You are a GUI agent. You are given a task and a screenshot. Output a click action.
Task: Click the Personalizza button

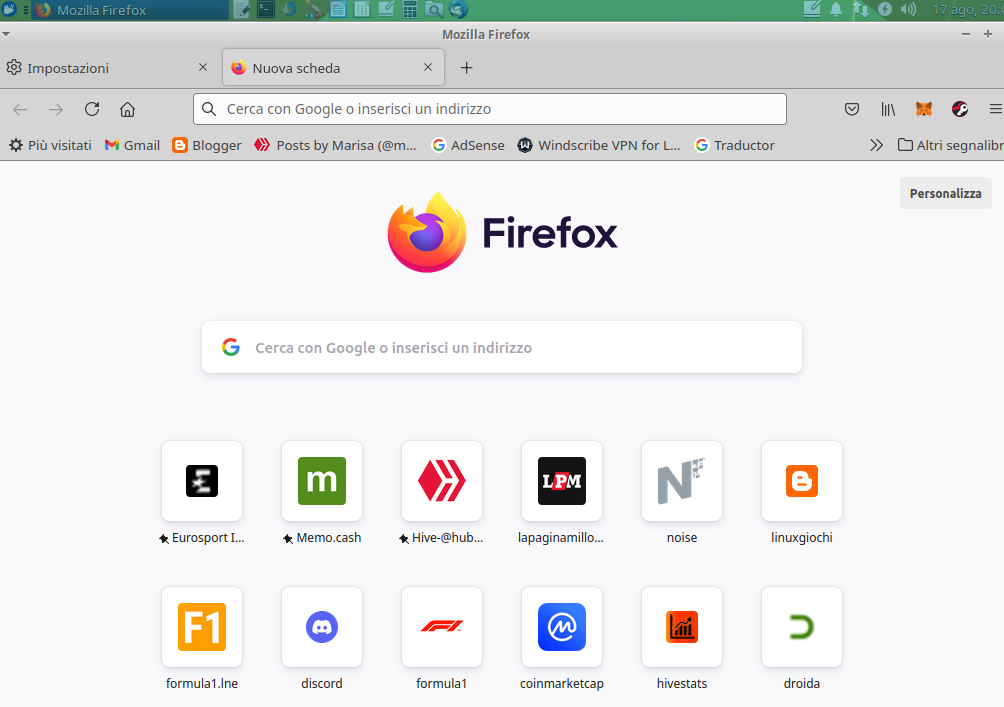[x=945, y=193]
